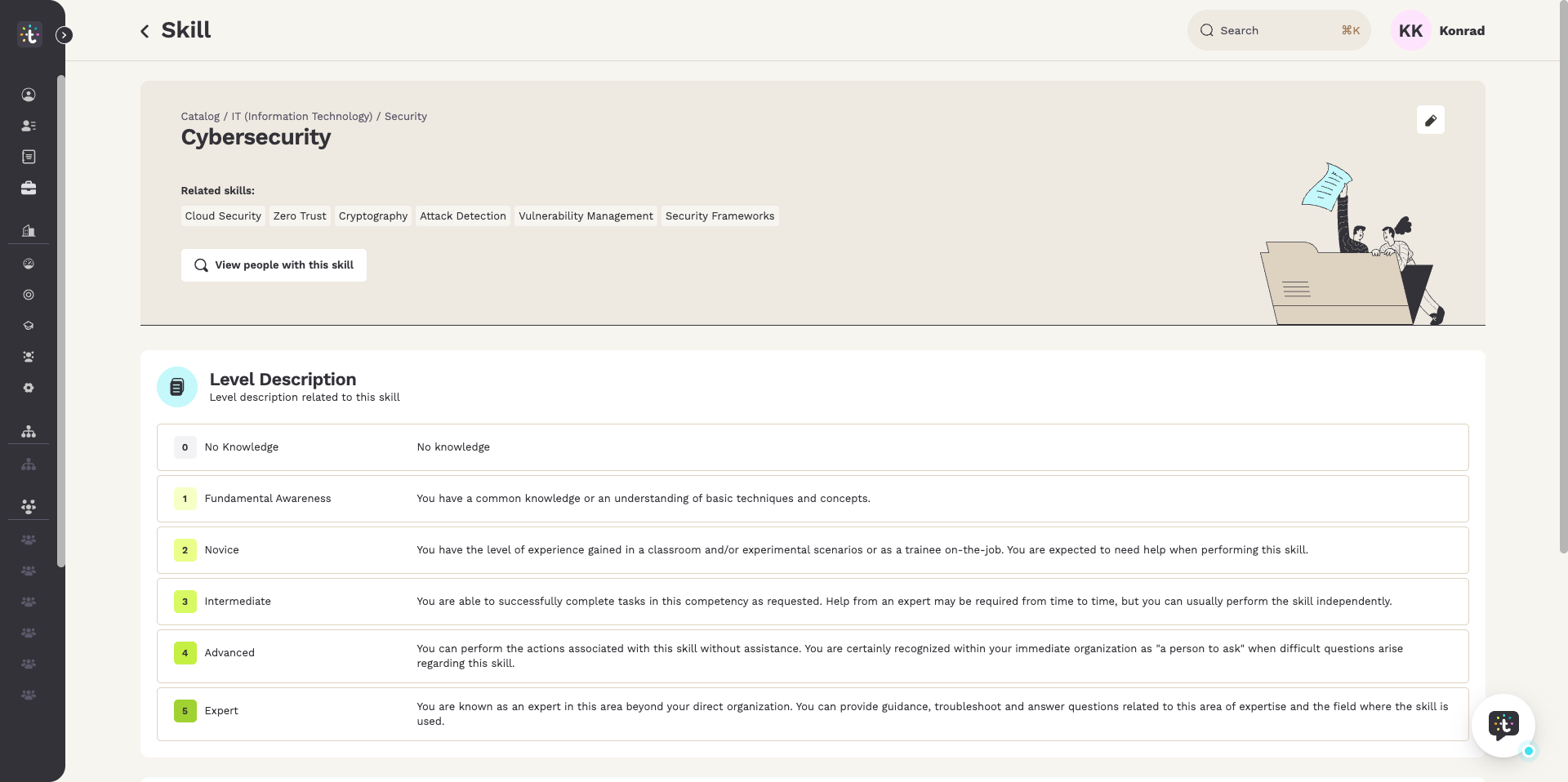Select the Intermediate level row
This screenshot has width=1568, height=782.
[x=813, y=602]
